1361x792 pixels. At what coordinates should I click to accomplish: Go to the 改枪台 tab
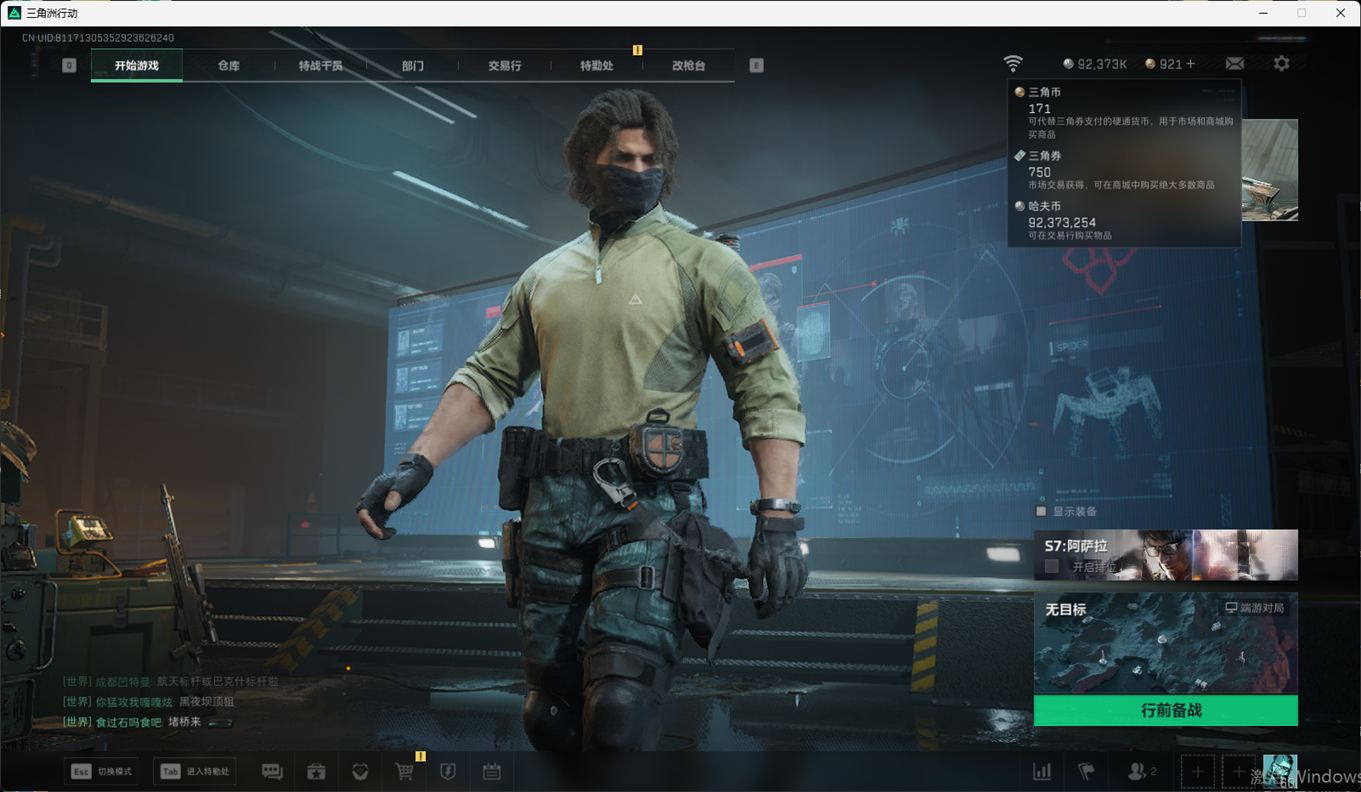[688, 66]
